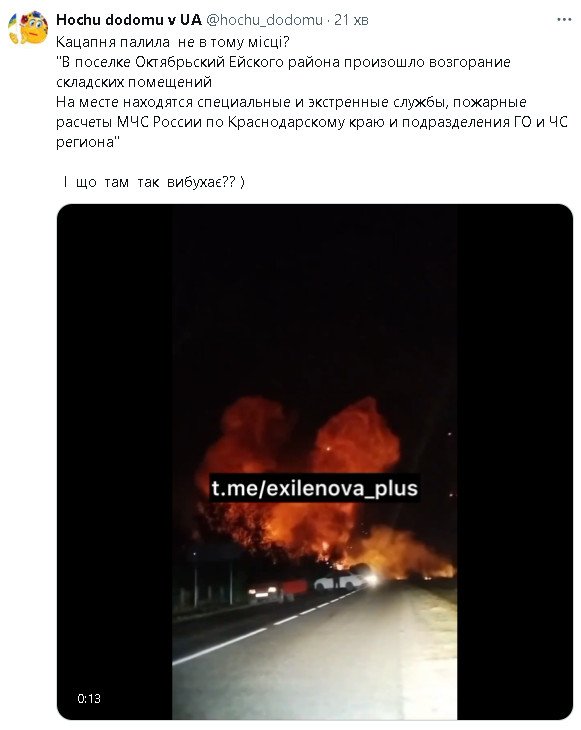Click the t.me/exilenova_plus watermark on the video
This screenshot has width=581, height=730.
315,488
